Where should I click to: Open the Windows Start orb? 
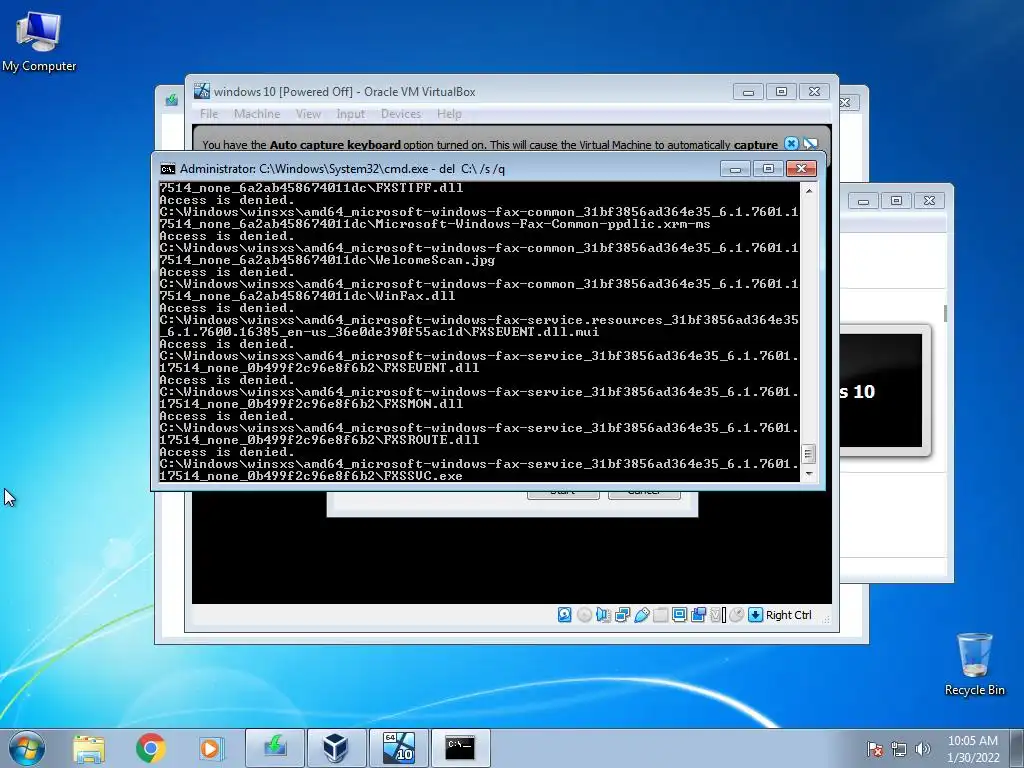(x=27, y=748)
